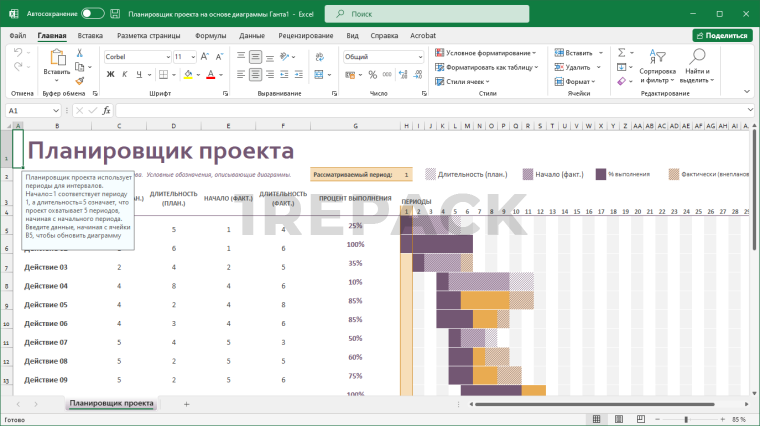The width and height of the screenshot is (760, 426).
Task: Open the Corbel font name dropdown
Action: click(136, 57)
